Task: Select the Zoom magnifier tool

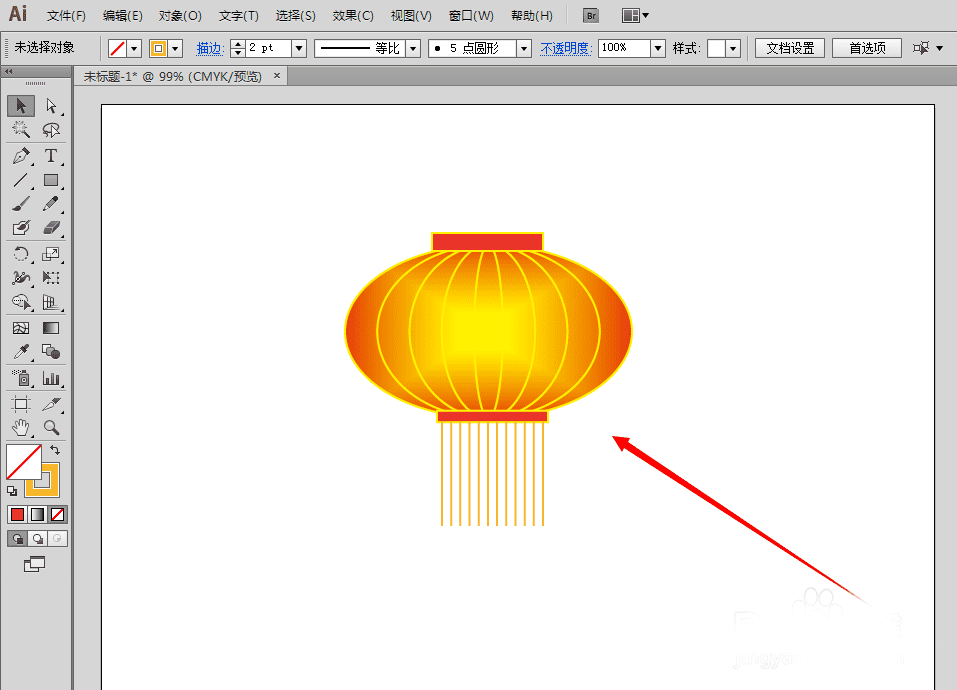Action: 51,428
